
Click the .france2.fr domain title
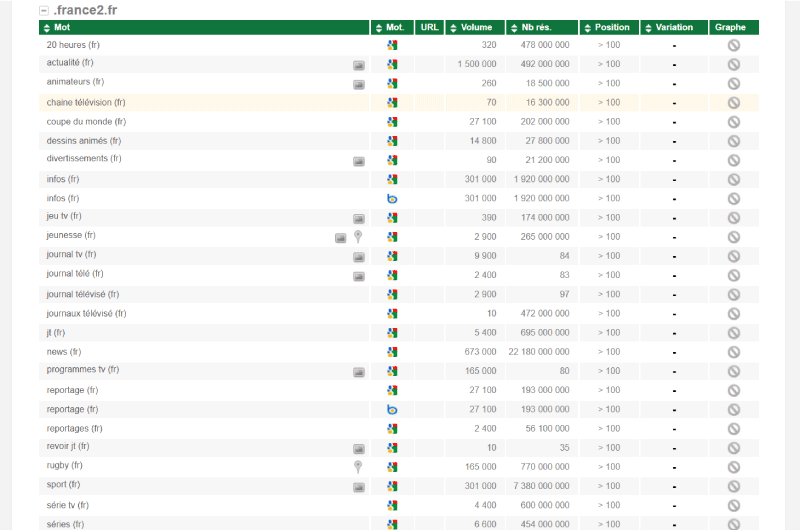tap(85, 10)
